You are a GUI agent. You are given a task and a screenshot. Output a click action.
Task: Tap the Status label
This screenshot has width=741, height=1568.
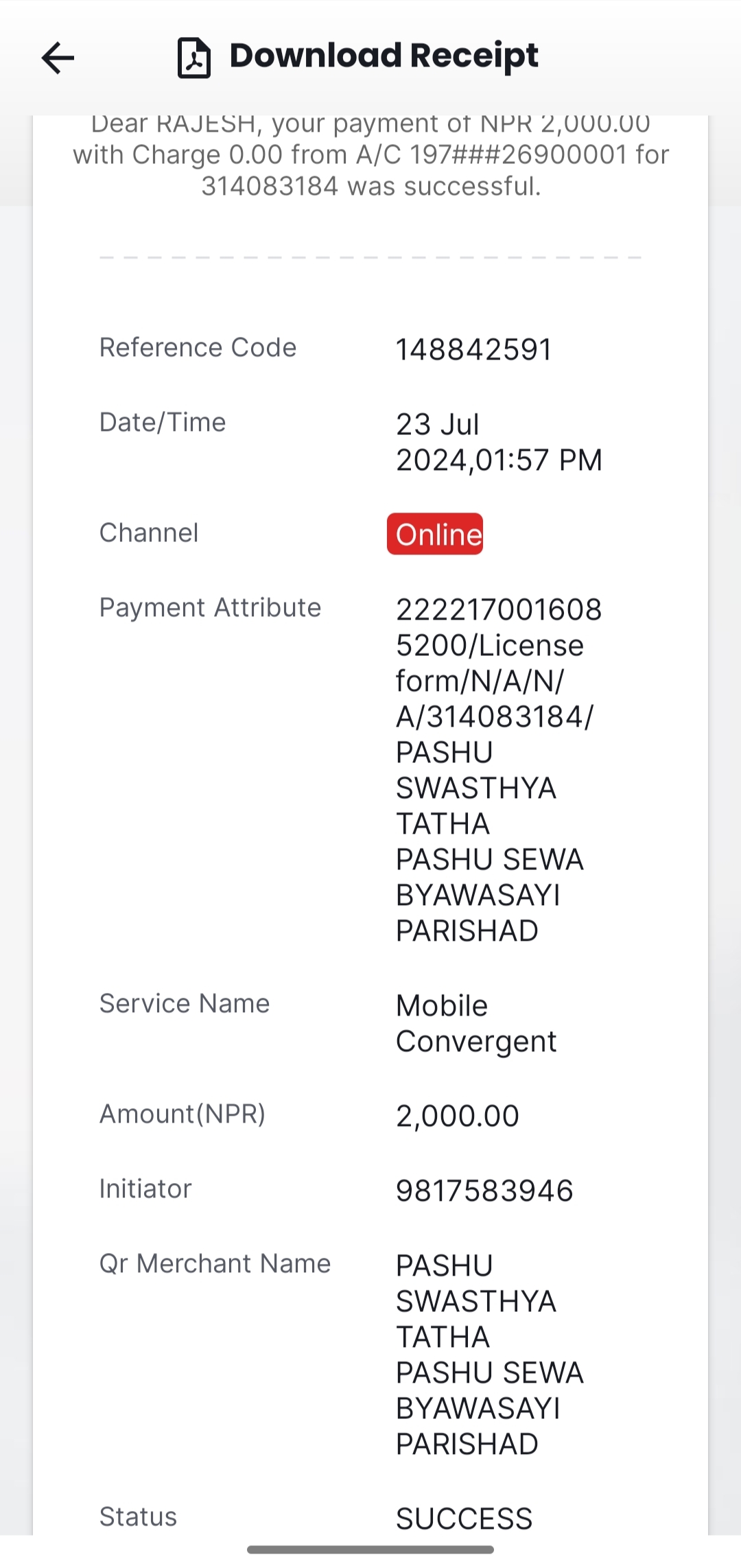click(x=138, y=1517)
